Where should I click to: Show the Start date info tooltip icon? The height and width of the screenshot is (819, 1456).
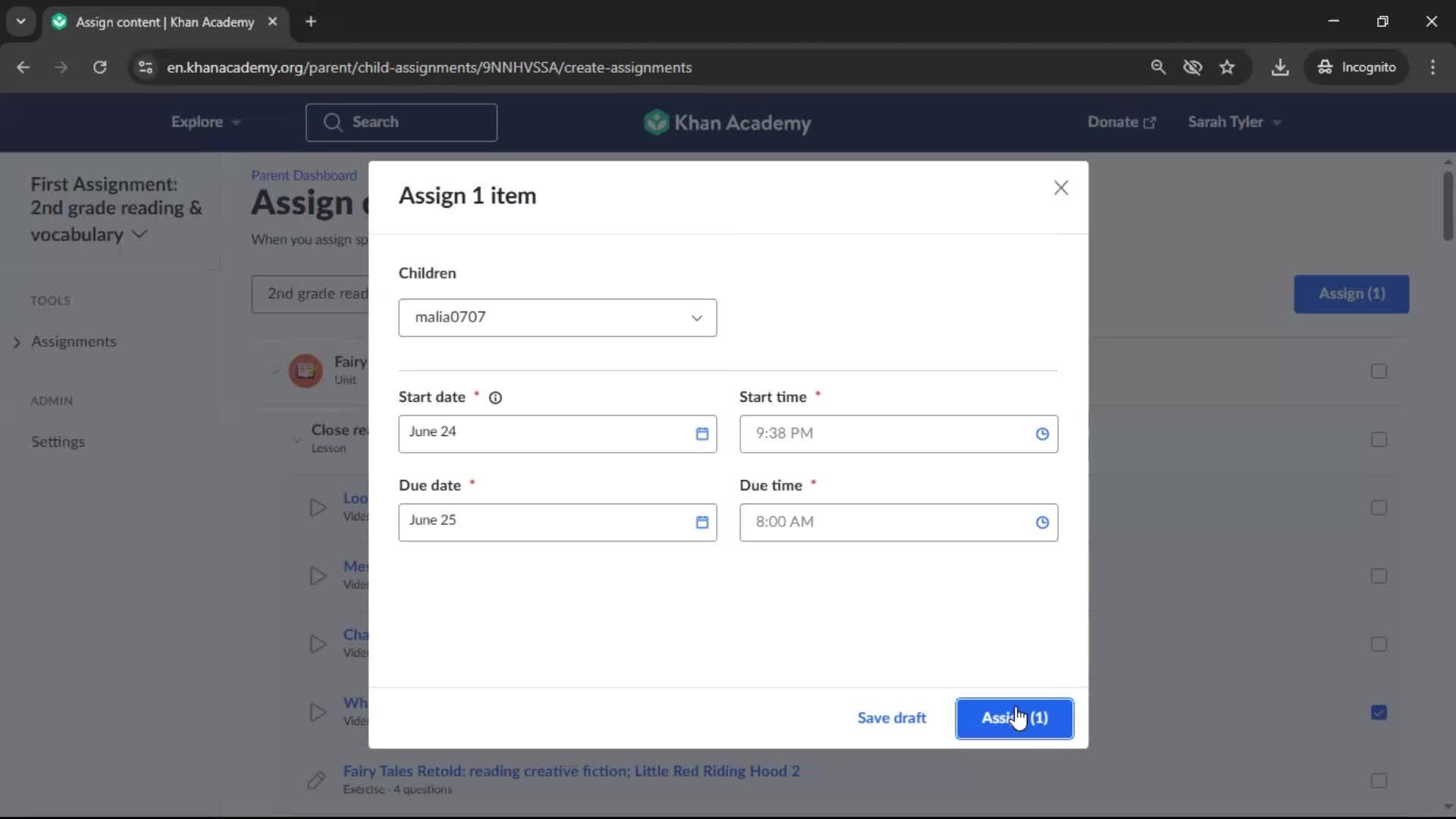495,397
